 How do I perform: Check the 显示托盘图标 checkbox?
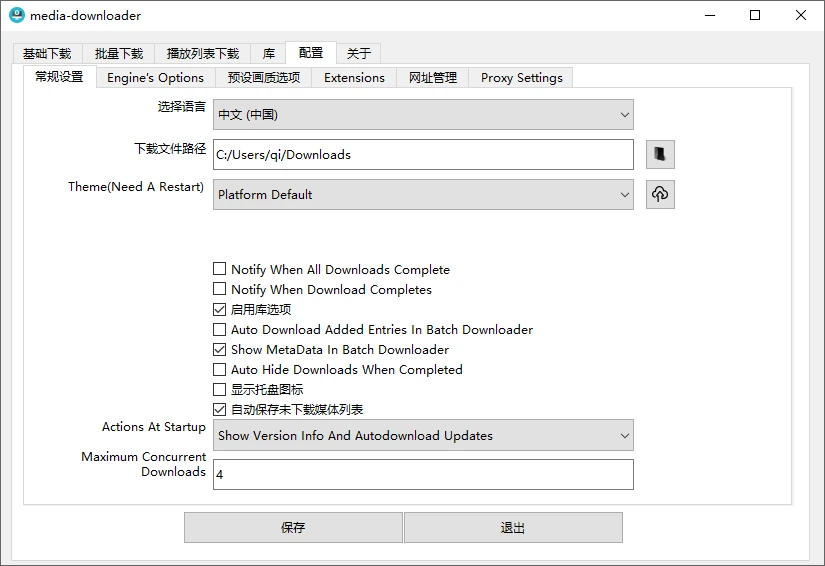(x=220, y=389)
